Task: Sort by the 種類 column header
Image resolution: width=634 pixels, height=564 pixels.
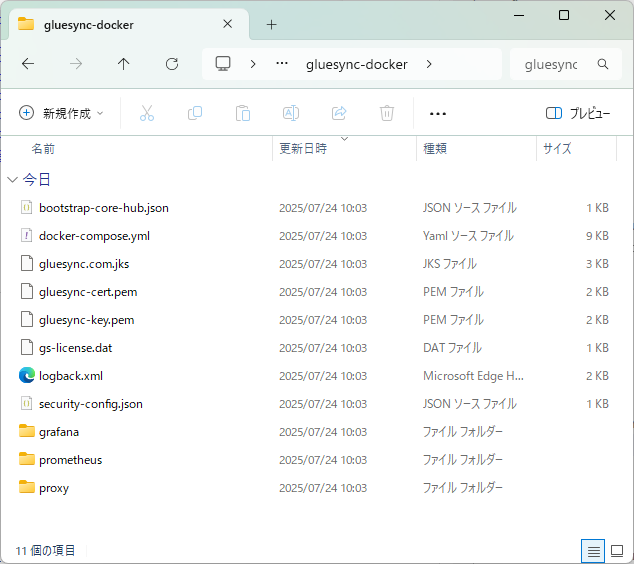Action: point(435,149)
